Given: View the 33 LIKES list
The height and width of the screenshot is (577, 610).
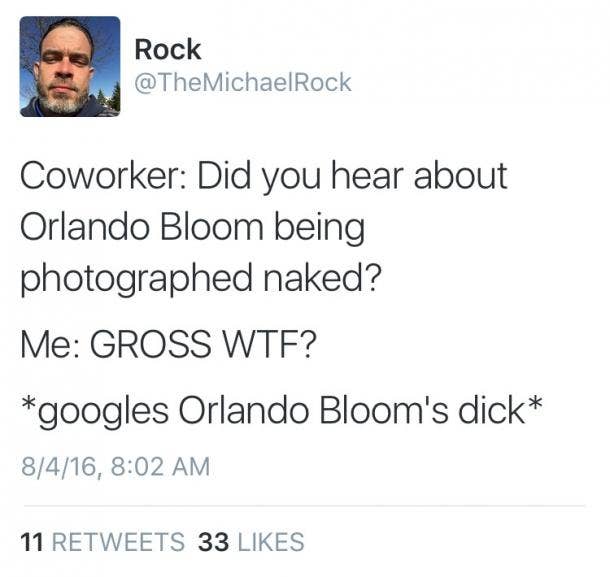Looking at the screenshot, I should (x=251, y=542).
